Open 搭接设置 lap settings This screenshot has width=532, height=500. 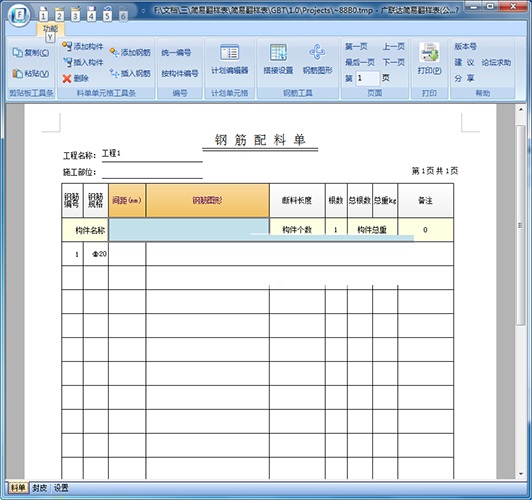tap(278, 59)
